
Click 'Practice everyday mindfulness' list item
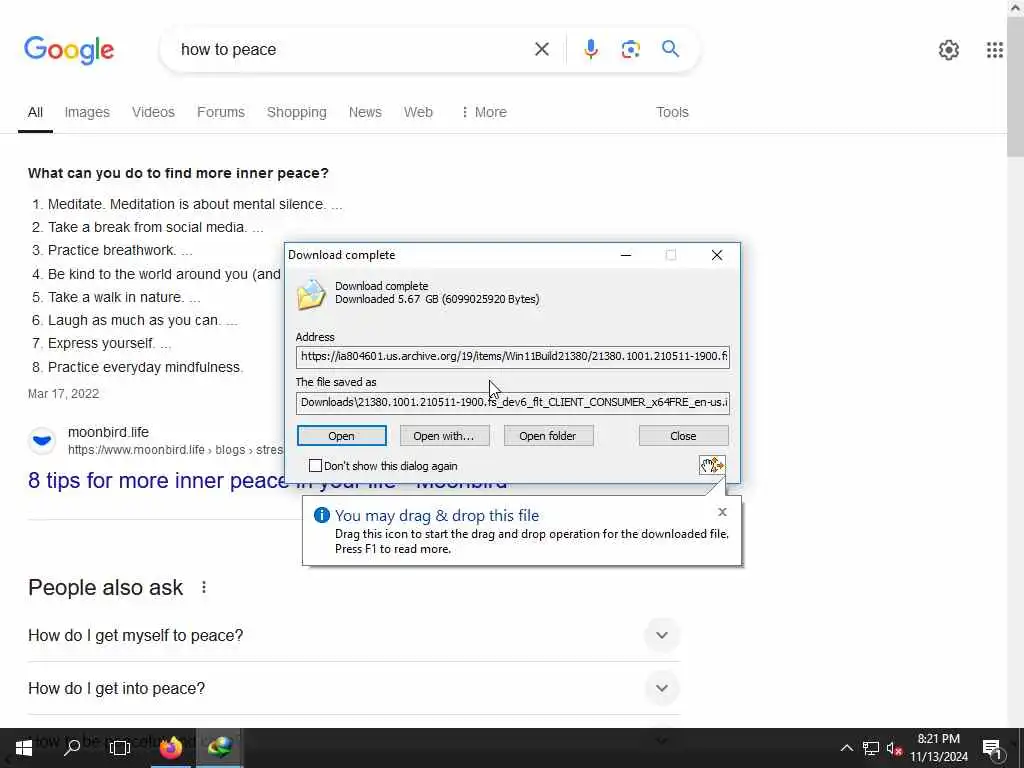(144, 367)
